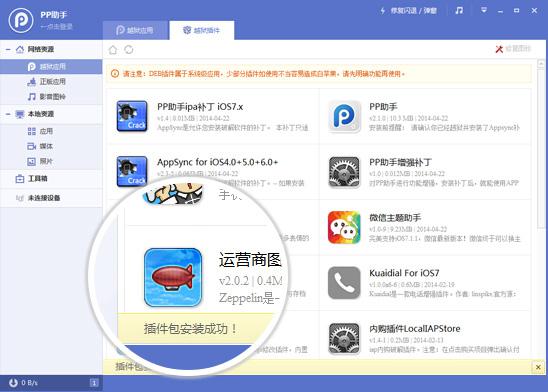The height and width of the screenshot is (392, 548).
Task: Click the PP助手 plugin app icon
Action: [x=344, y=116]
